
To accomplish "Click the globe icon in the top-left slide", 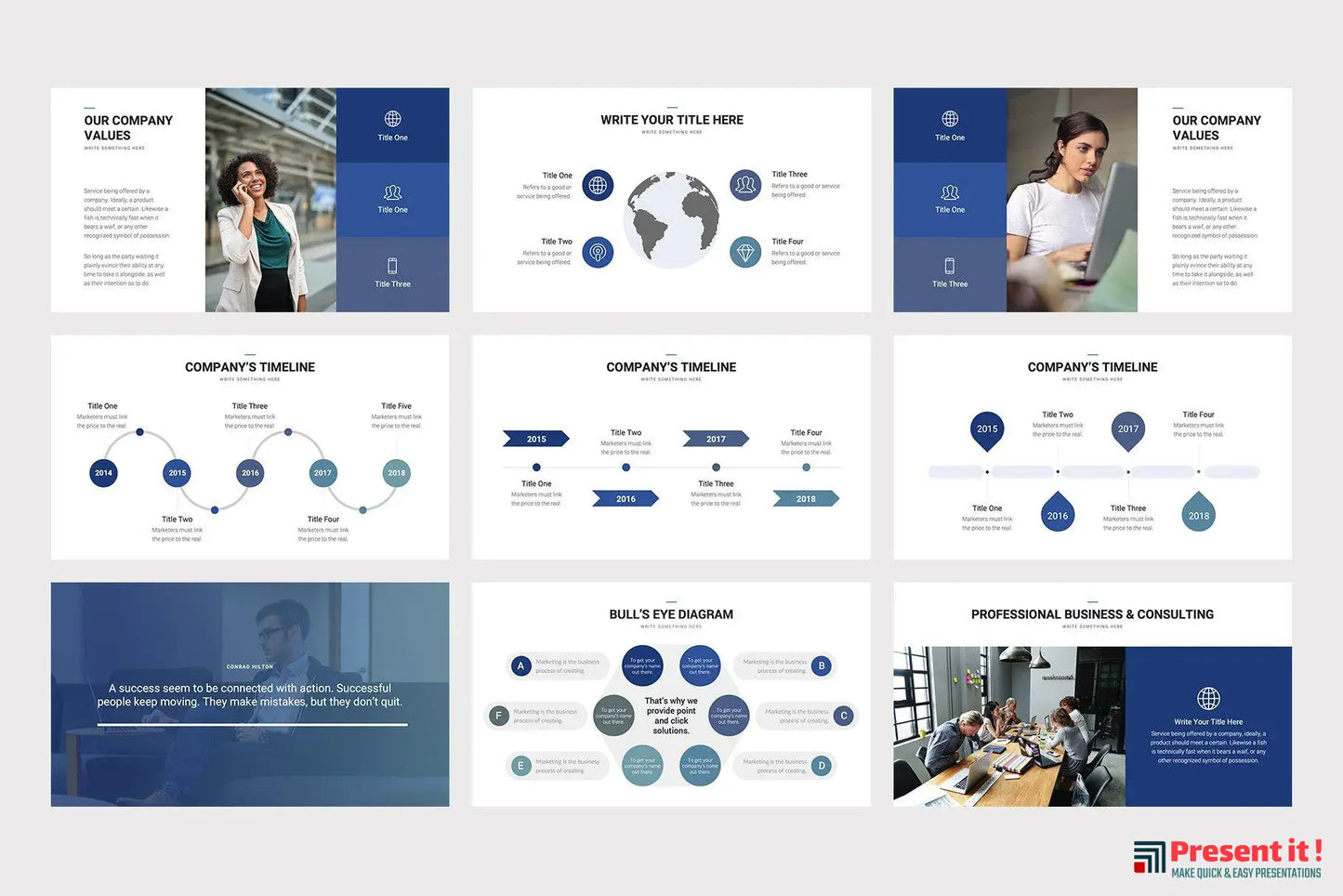I will pos(392,119).
